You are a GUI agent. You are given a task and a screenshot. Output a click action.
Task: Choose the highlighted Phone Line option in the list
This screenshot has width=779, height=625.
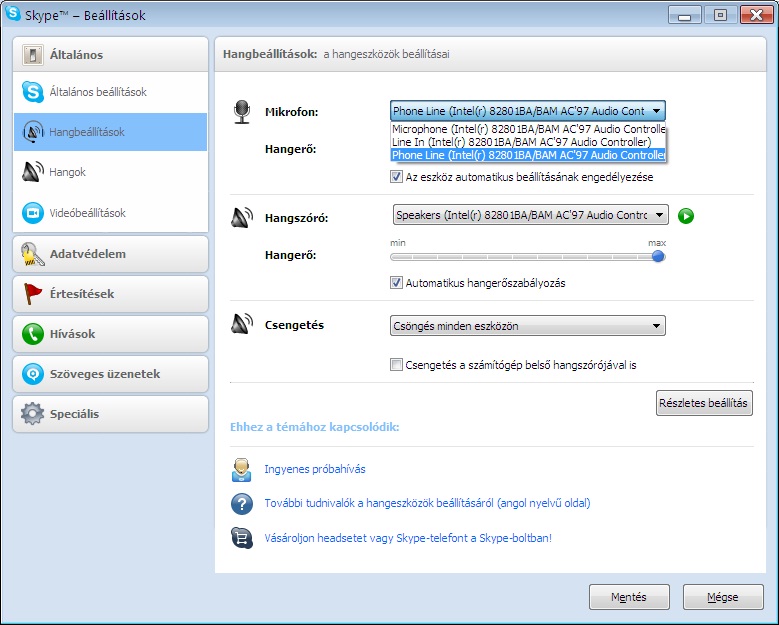tap(528, 155)
